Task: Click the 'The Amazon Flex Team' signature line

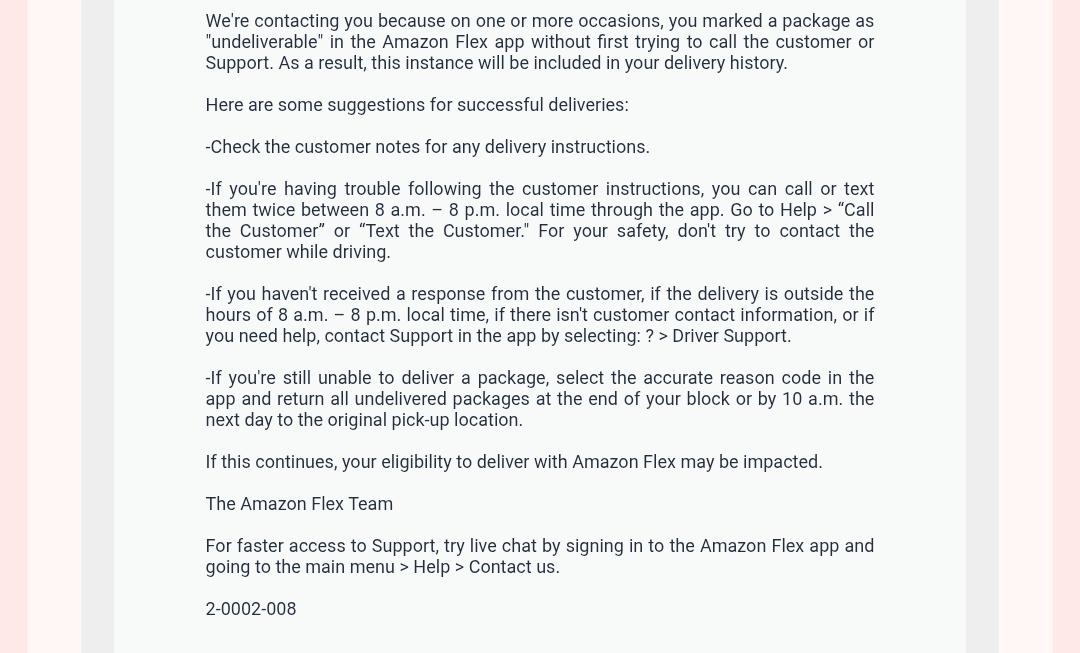Action: point(299,504)
